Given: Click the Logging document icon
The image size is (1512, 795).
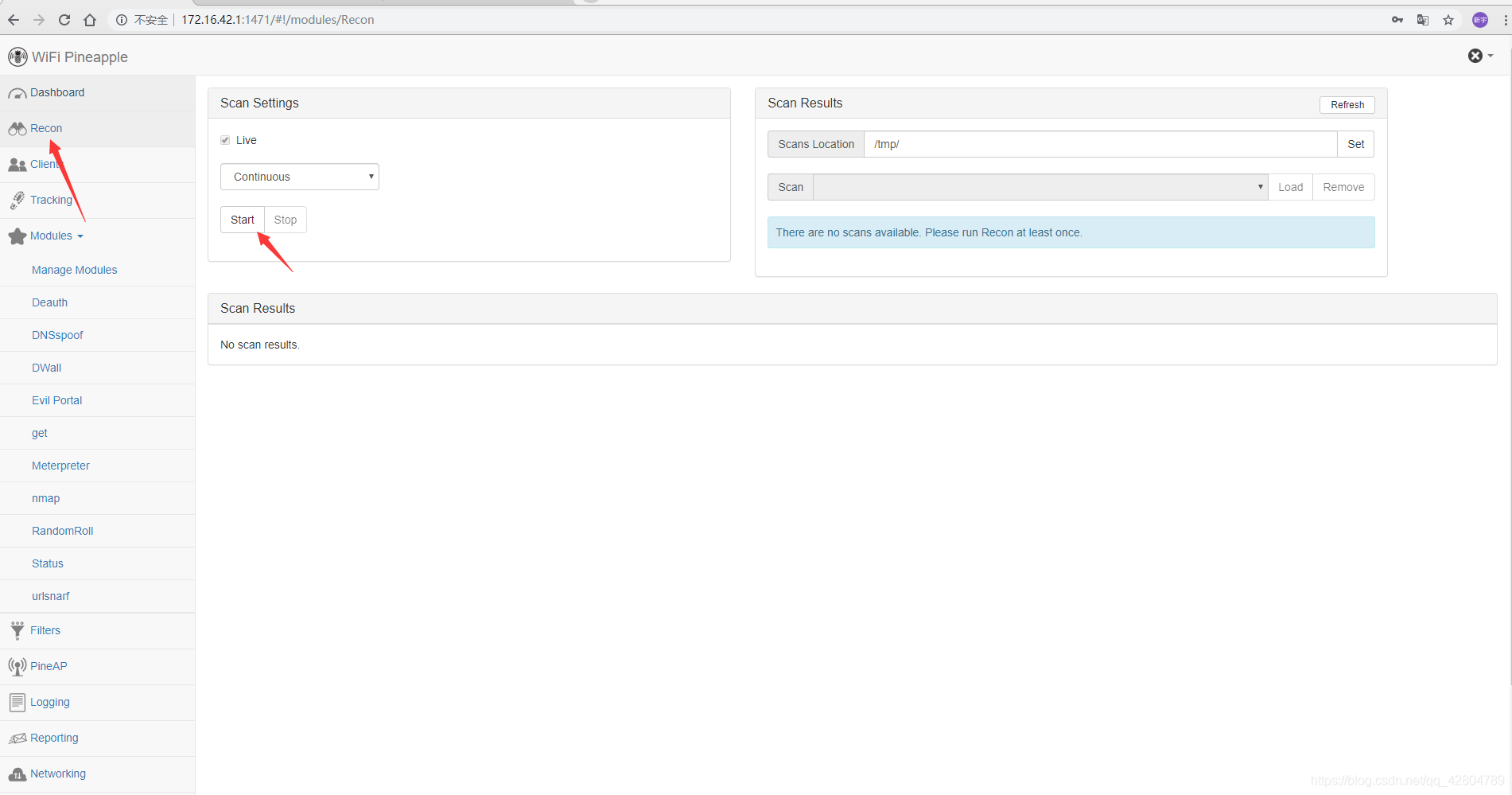Looking at the screenshot, I should click(x=17, y=703).
